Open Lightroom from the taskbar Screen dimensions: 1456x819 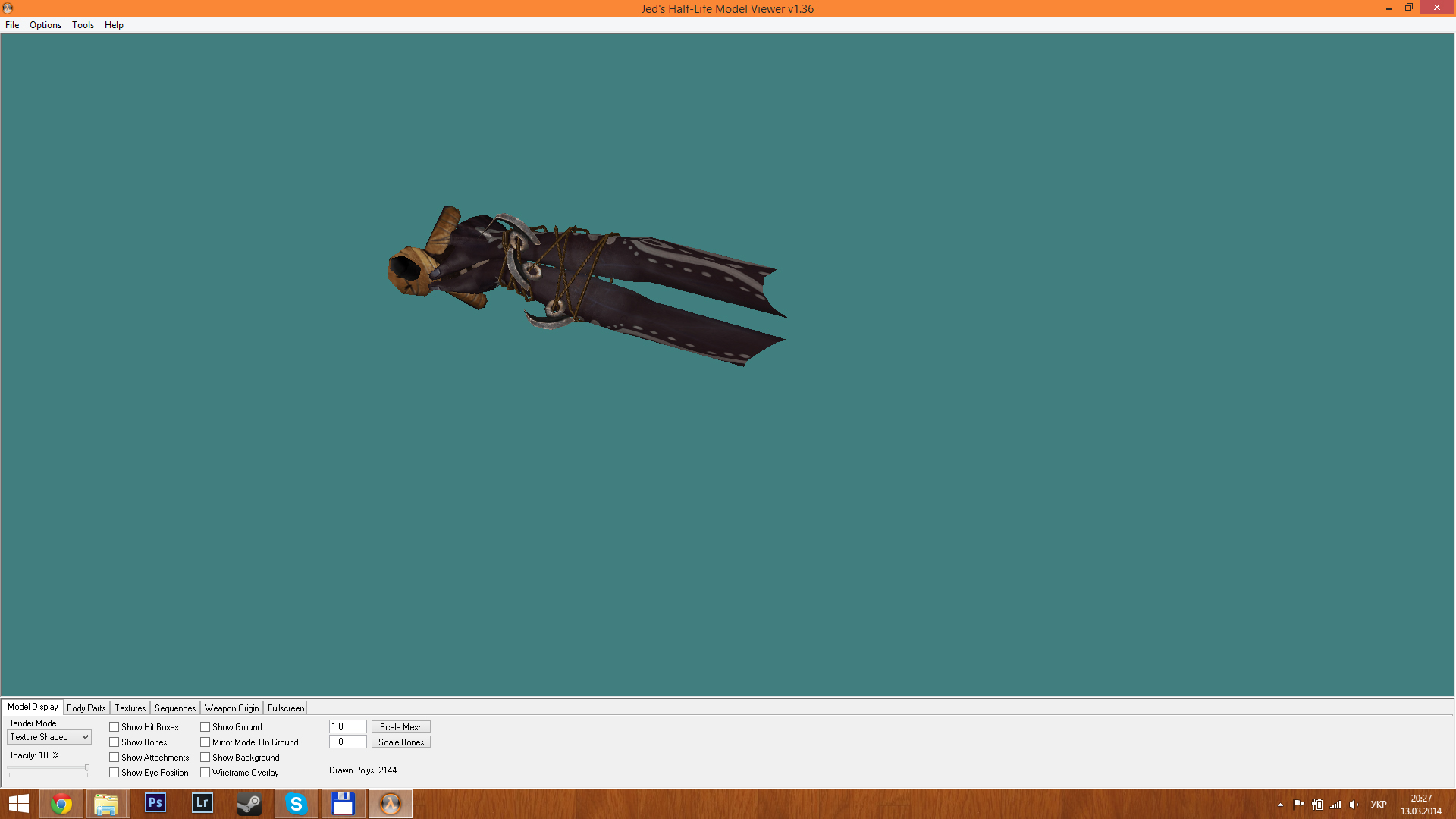202,803
